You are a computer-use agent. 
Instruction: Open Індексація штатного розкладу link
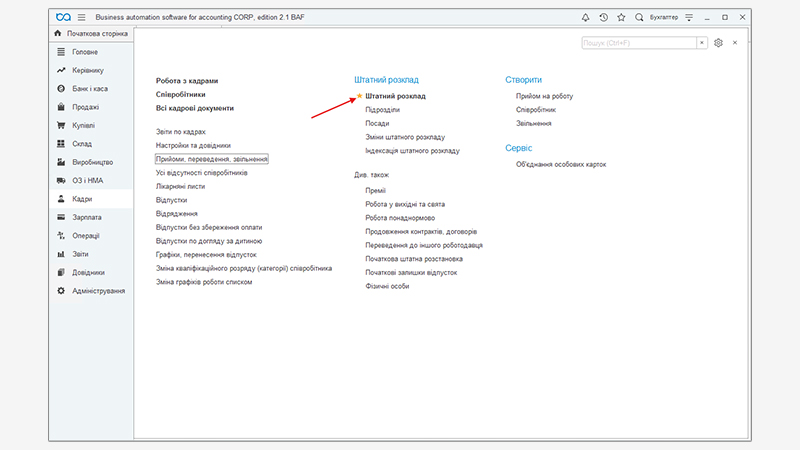(413, 151)
